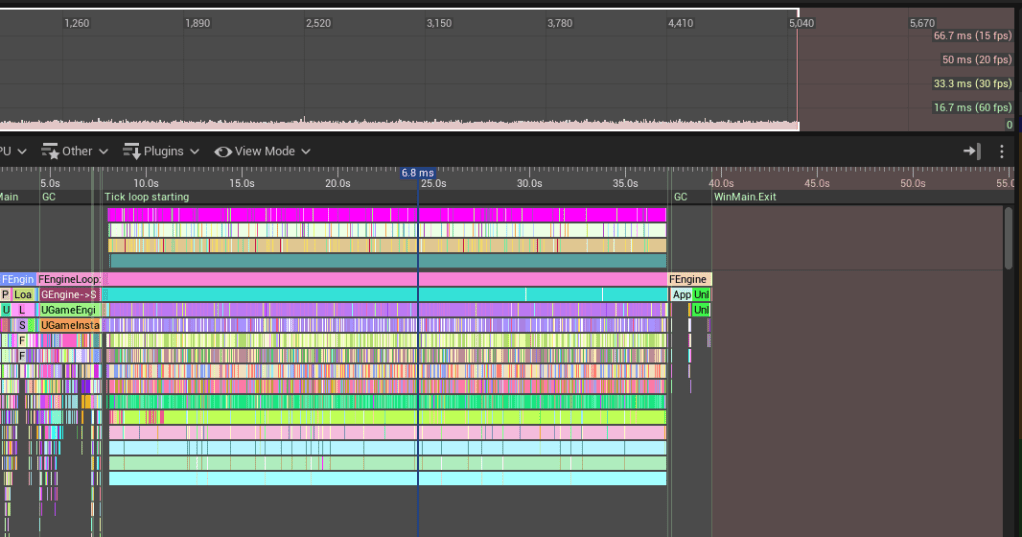This screenshot has height=537, width=1022.
Task: Select the UGameEngi timing event bar
Action: point(69,310)
